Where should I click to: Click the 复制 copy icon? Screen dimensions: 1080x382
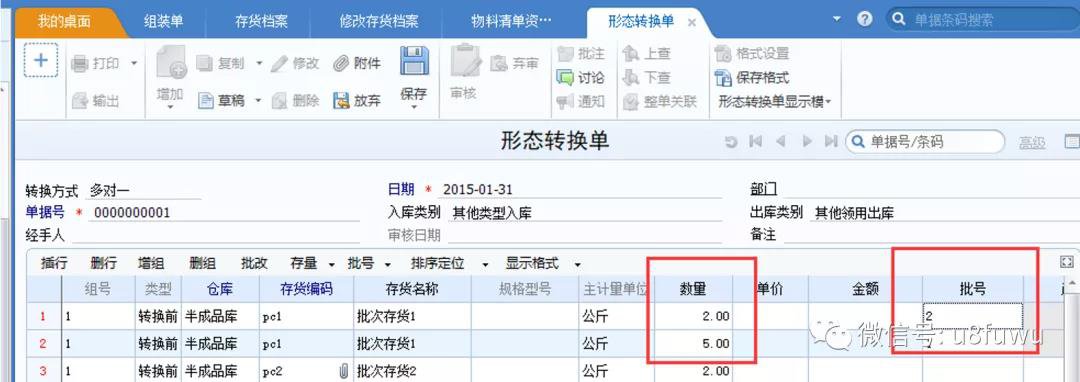pos(205,63)
